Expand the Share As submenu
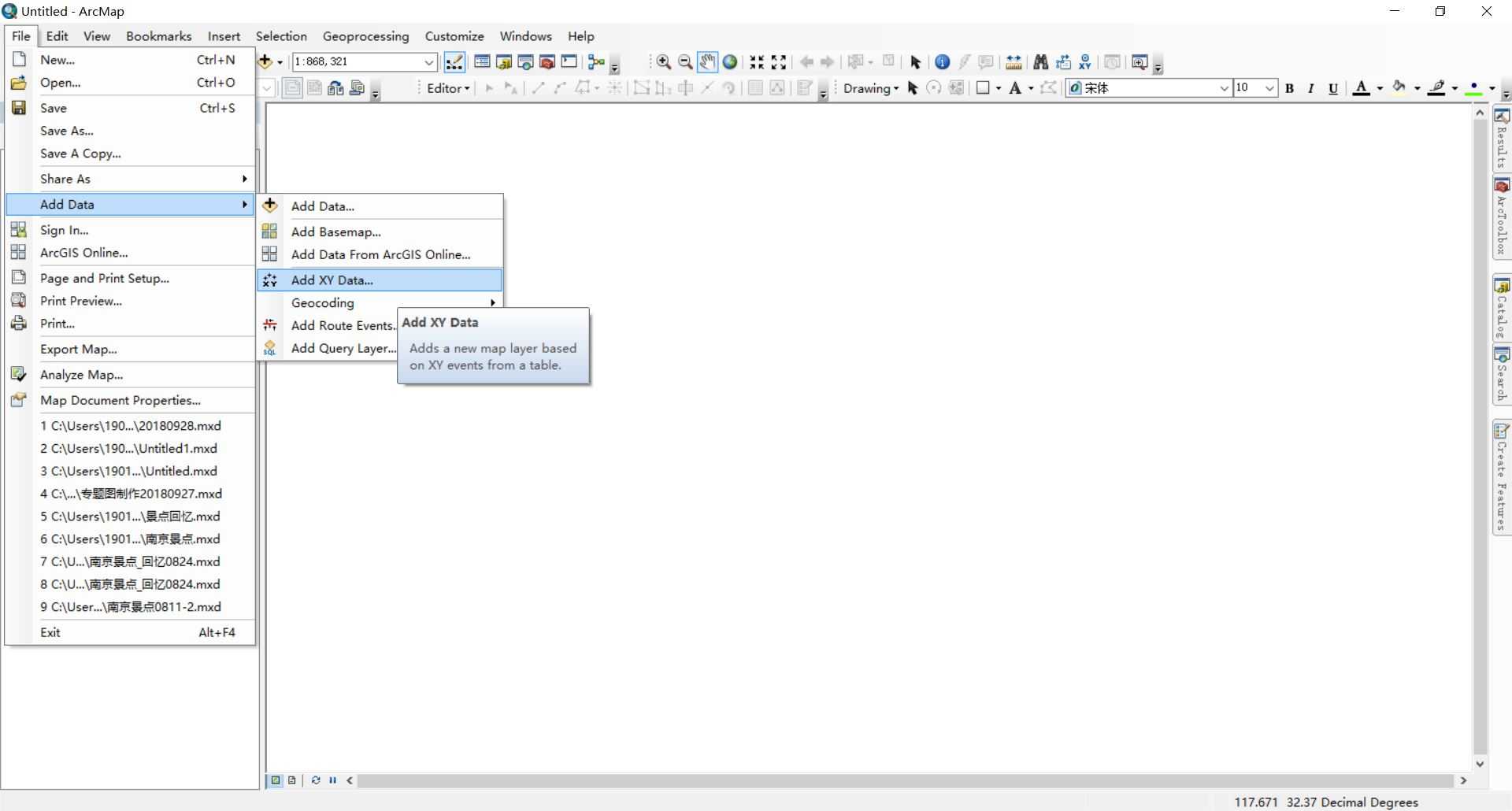 point(130,179)
